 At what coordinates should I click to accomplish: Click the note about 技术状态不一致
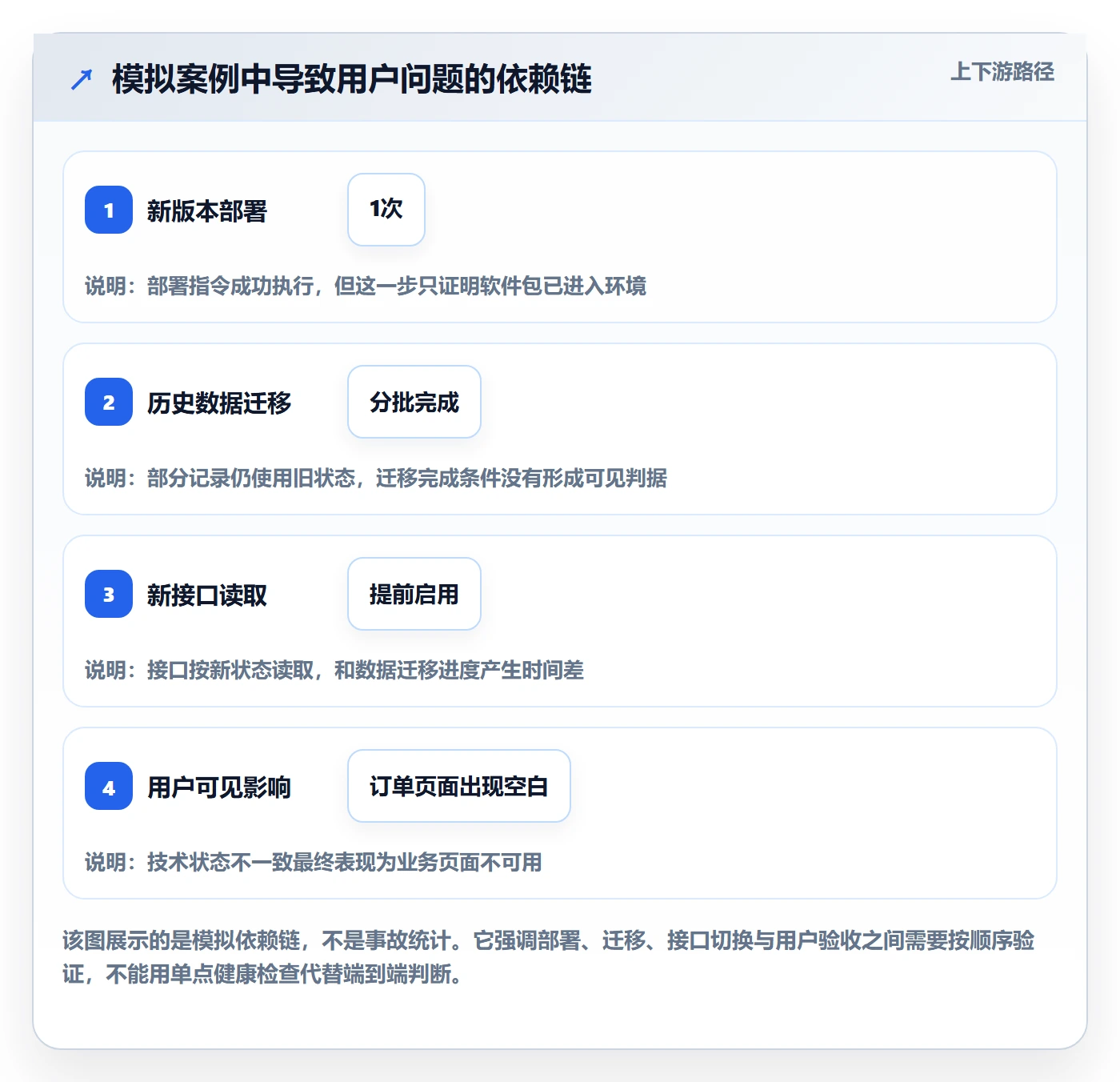coord(314,862)
